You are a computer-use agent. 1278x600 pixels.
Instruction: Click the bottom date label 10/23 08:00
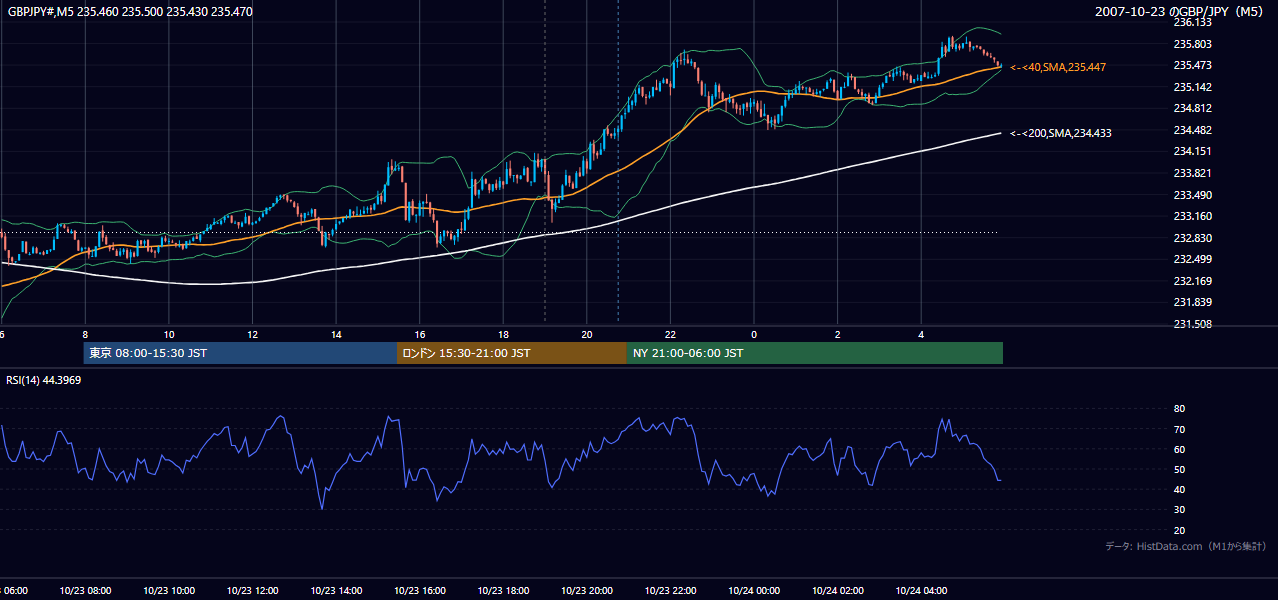tap(85, 591)
